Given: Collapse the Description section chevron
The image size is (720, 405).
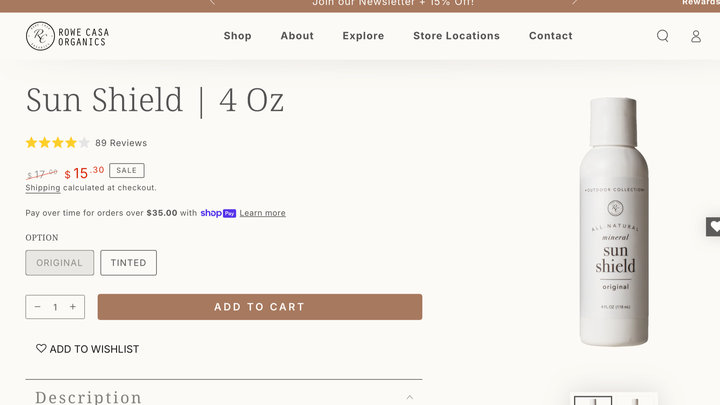Looking at the screenshot, I should (410, 397).
